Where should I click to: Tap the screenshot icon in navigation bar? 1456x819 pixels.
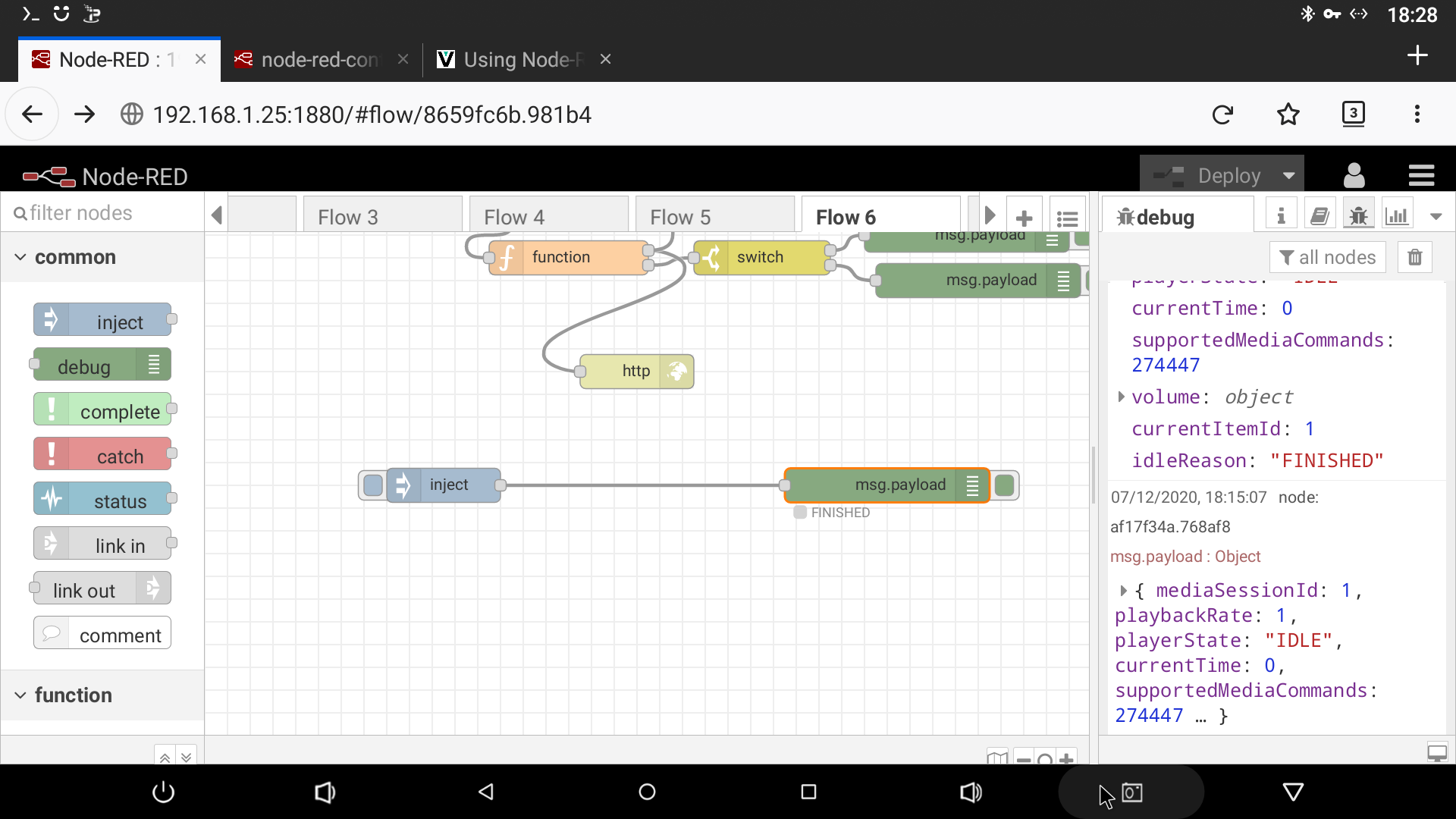click(1131, 792)
